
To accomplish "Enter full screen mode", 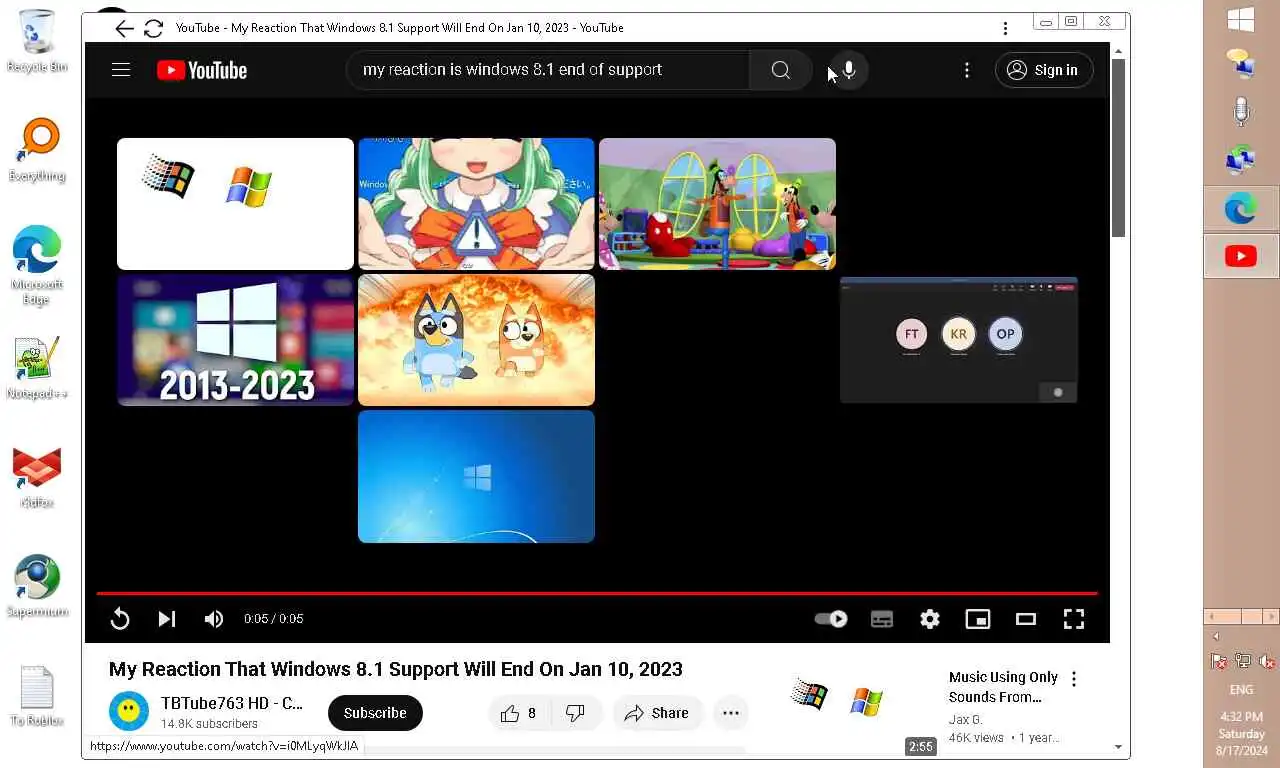I will pyautogui.click(x=1074, y=619).
